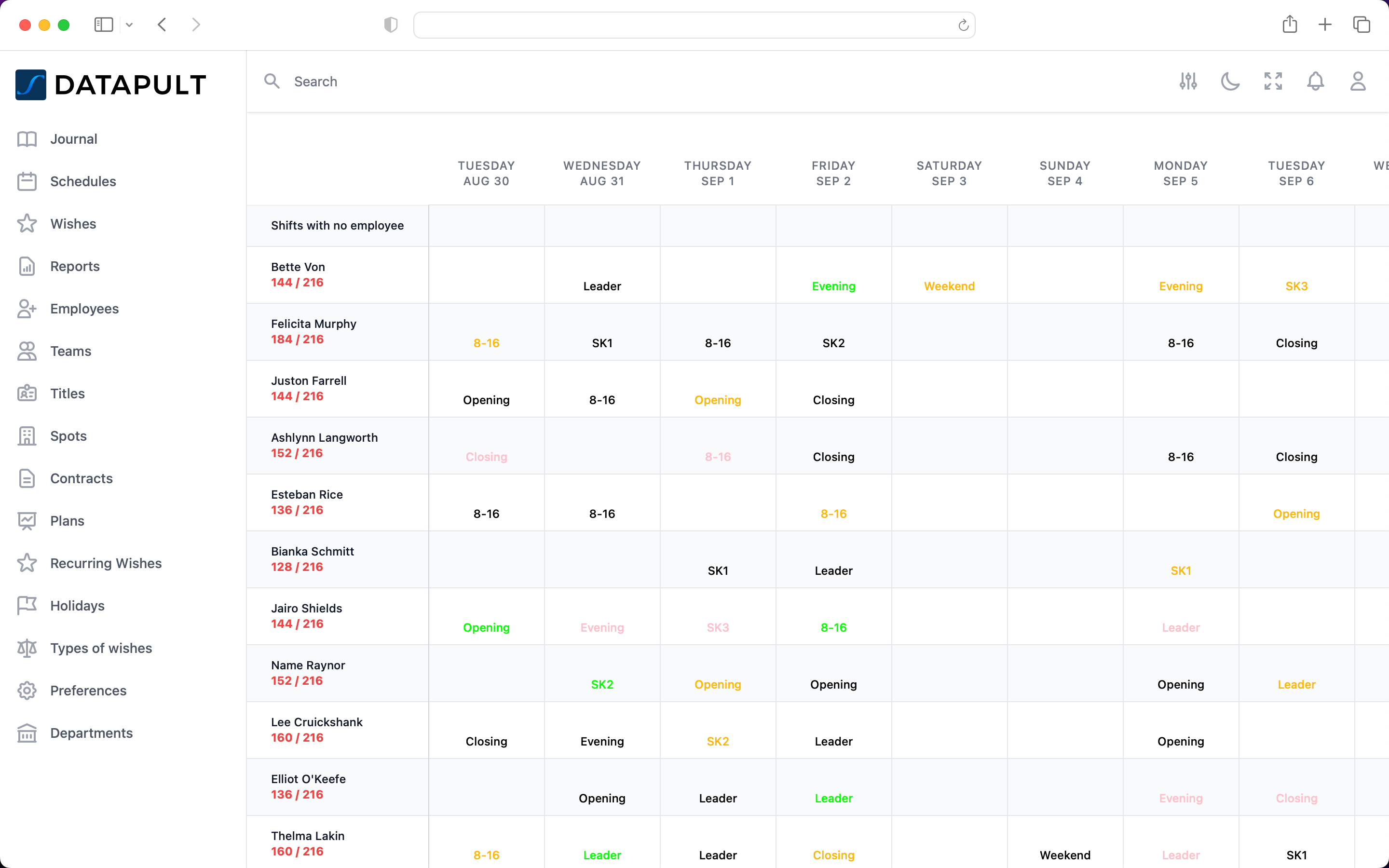Expand sidebar dropdown chevron in toolbar
Image resolution: width=1389 pixels, height=868 pixels.
pyautogui.click(x=129, y=25)
